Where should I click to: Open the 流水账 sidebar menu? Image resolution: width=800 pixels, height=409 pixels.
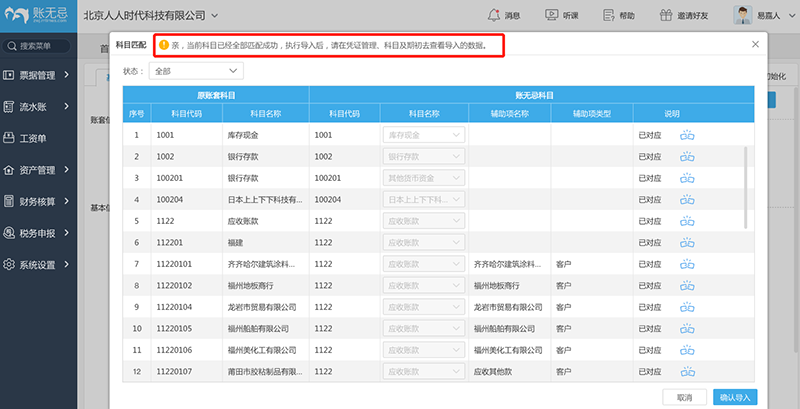pos(37,107)
